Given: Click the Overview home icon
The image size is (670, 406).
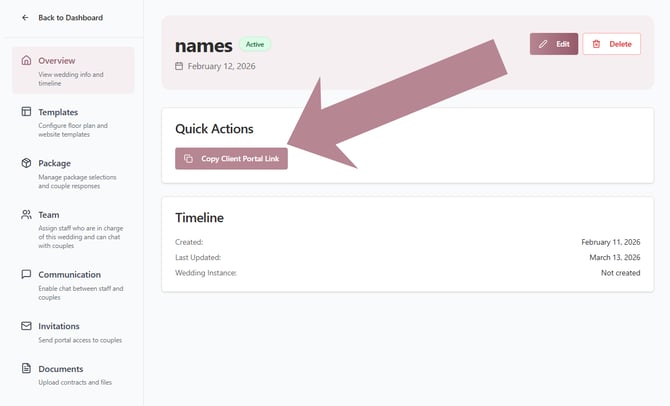Looking at the screenshot, I should (x=26, y=61).
